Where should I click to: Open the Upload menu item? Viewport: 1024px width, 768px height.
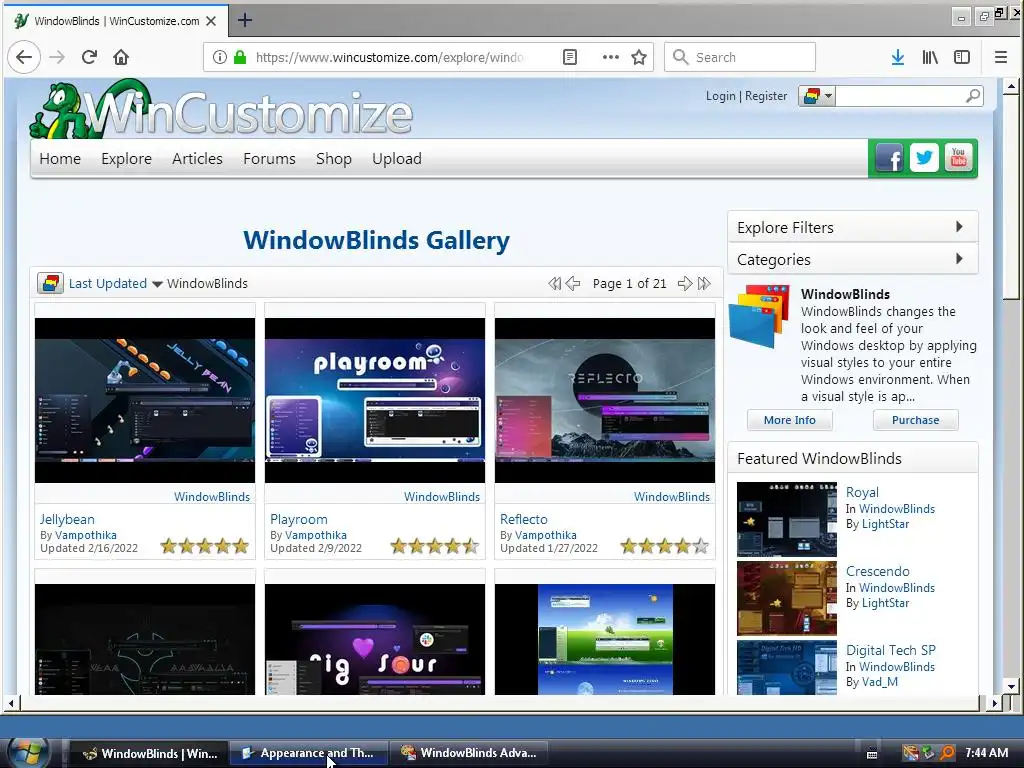[397, 159]
